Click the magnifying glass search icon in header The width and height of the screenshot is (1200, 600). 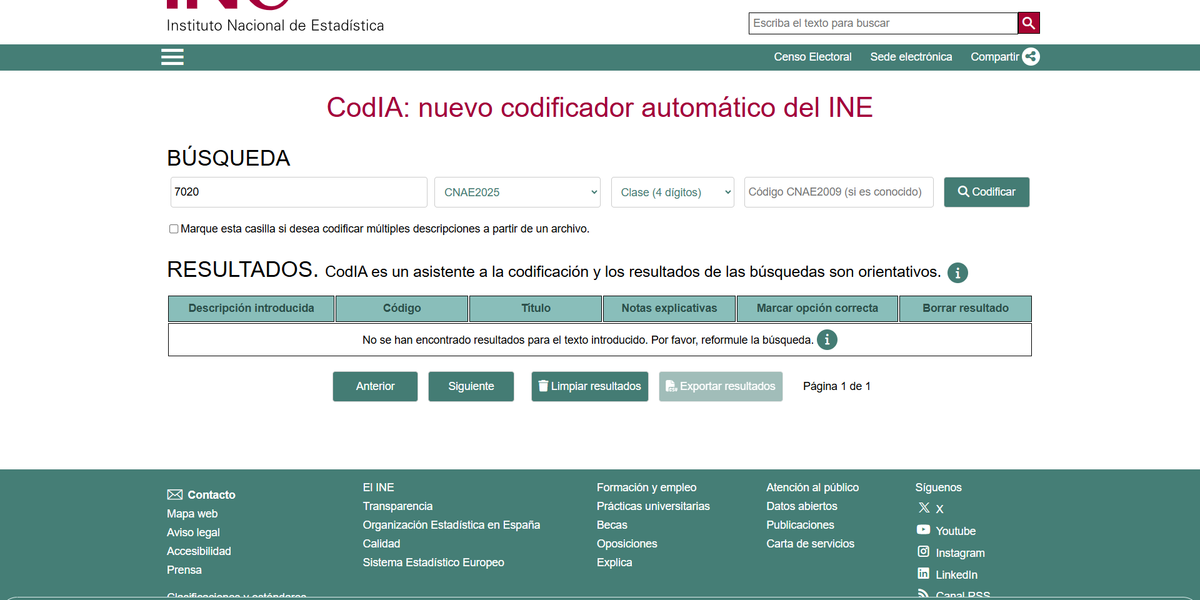[1028, 22]
